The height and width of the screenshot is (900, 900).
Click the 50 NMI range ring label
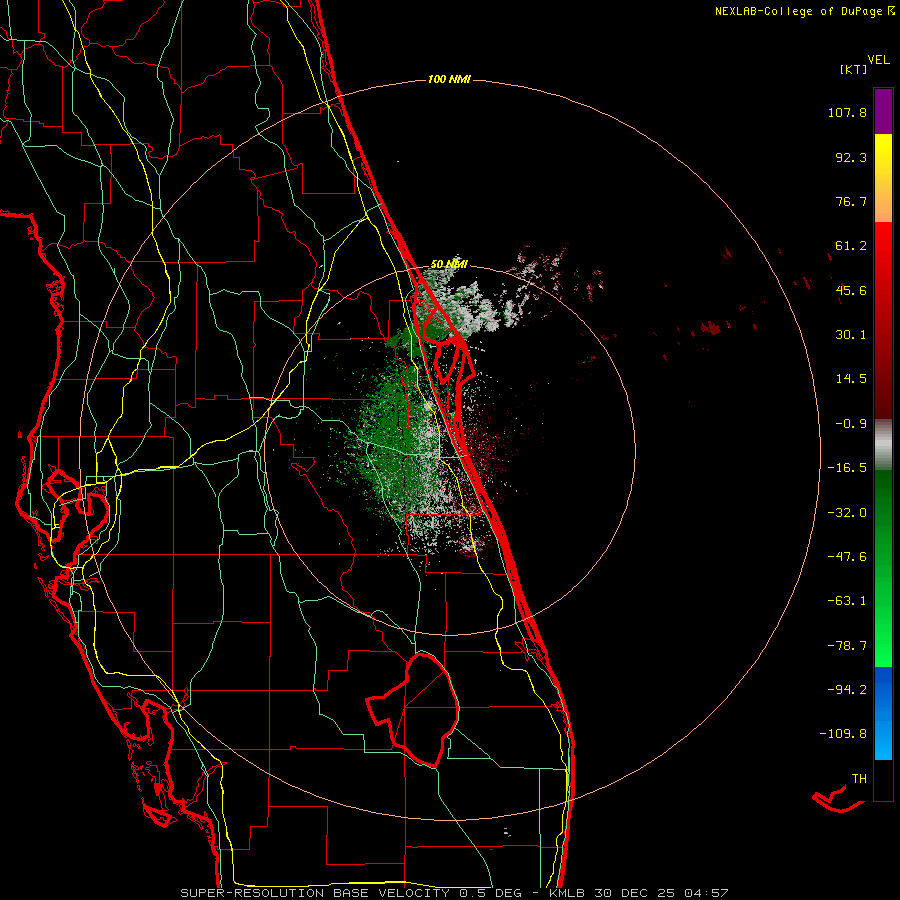pos(449,265)
